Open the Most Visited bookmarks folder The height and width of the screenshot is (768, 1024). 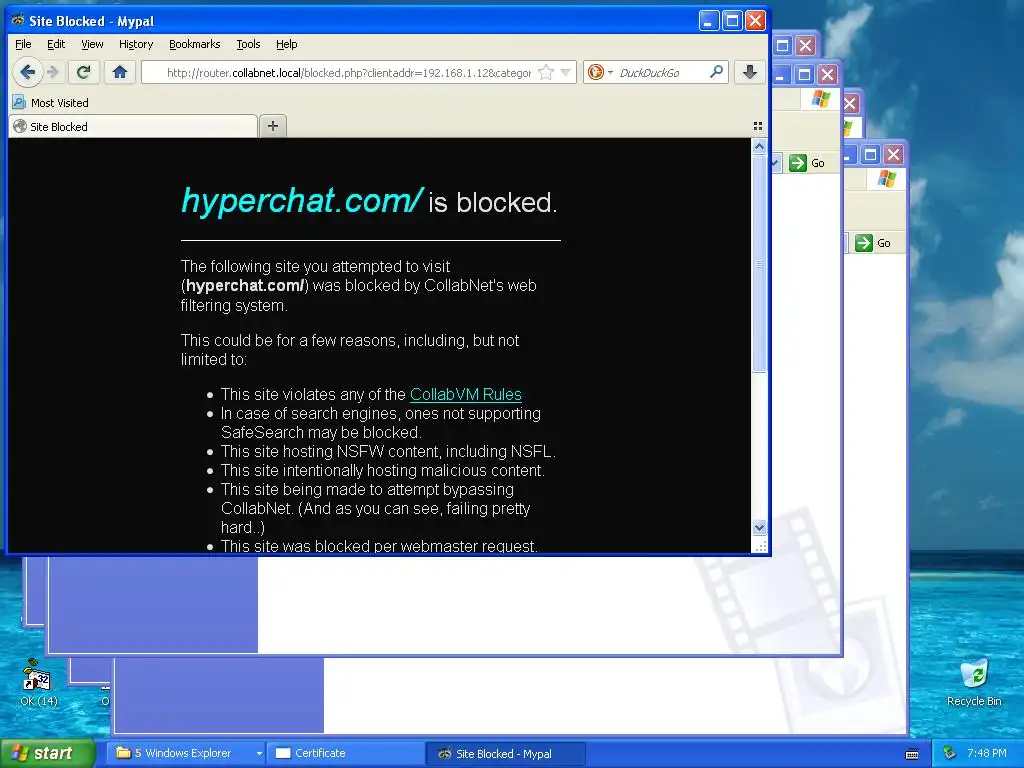51,103
